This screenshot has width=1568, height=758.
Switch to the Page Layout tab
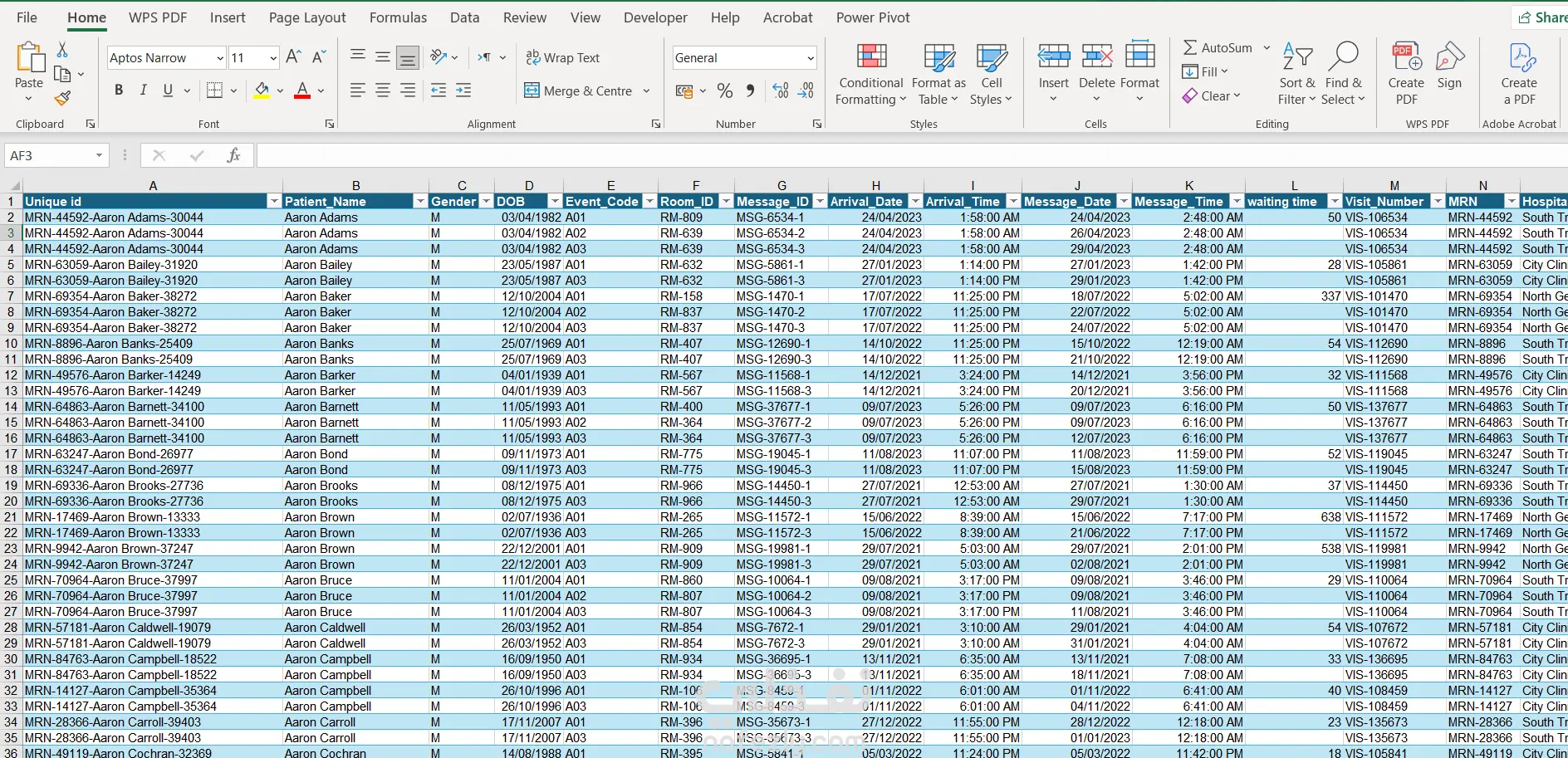coord(306,17)
